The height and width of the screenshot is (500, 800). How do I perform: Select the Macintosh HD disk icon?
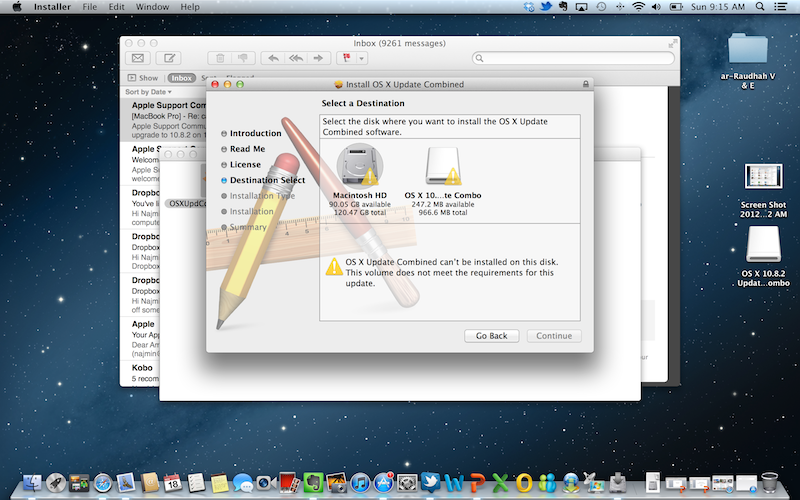click(x=359, y=165)
